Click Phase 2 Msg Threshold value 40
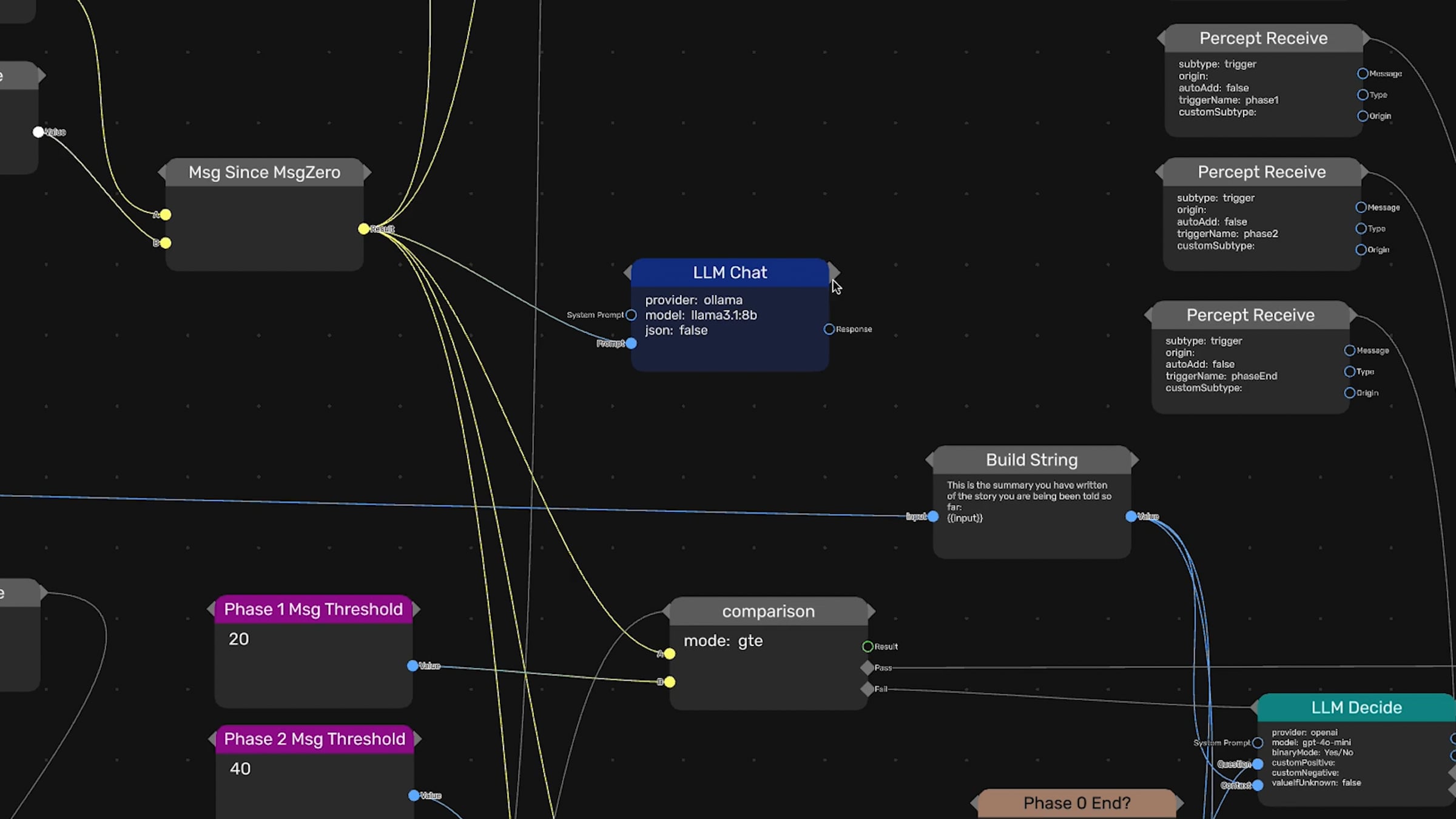The height and width of the screenshot is (819, 1456). tap(240, 769)
